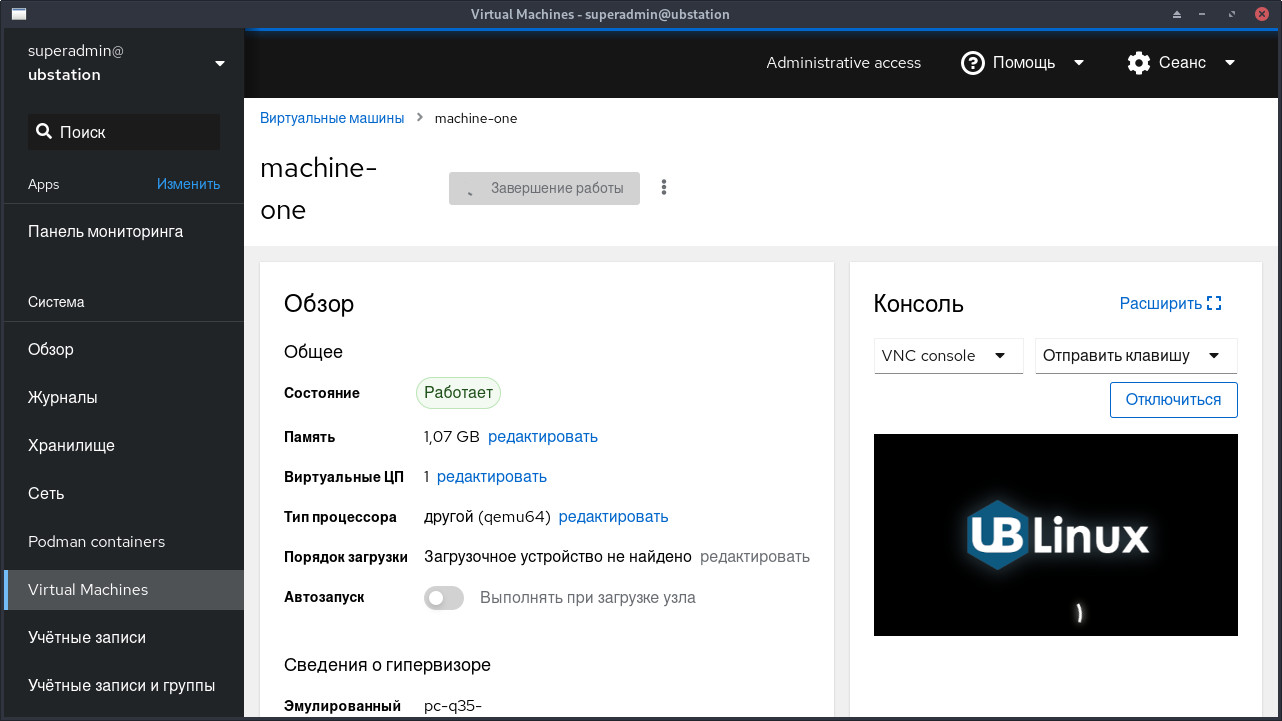Open the Отправить клавишу dropdown
The width and height of the screenshot is (1282, 721).
(1136, 356)
